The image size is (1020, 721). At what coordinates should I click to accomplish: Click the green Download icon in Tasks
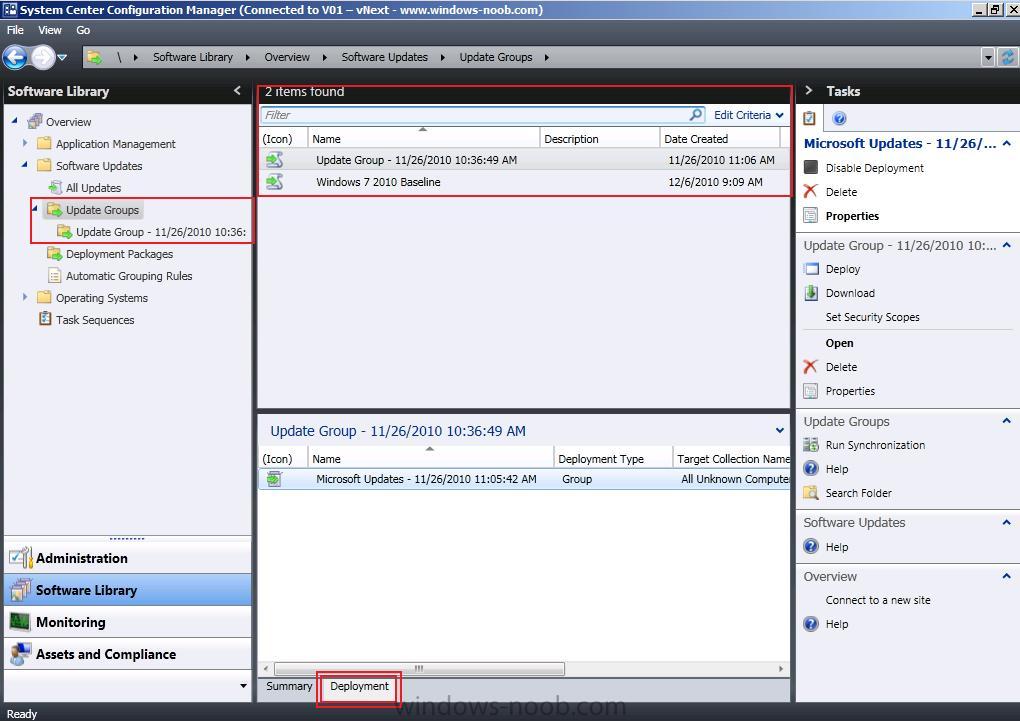tap(811, 293)
